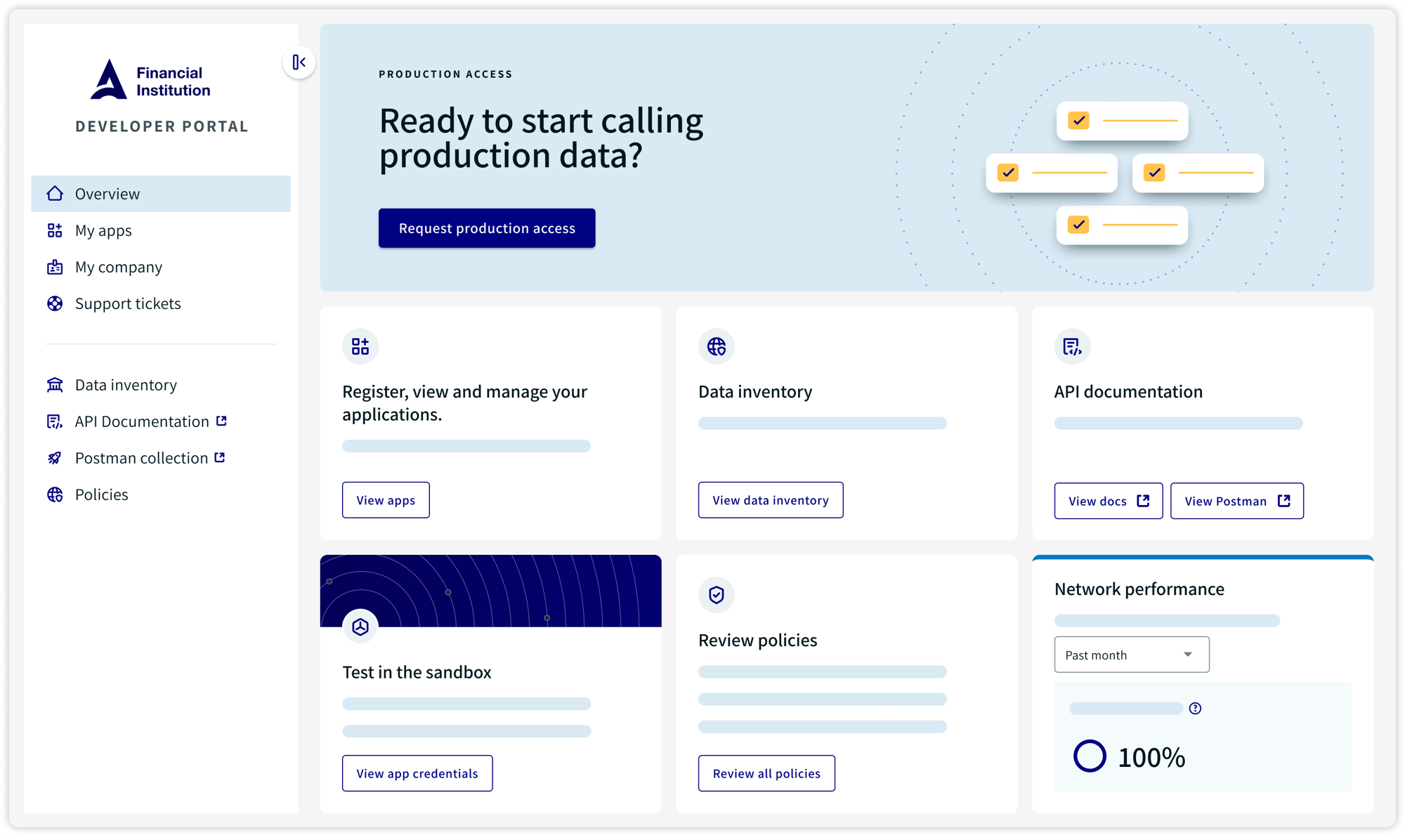Click the apps grid icon on the applications card
This screenshot has height=840, width=1405.
(360, 346)
